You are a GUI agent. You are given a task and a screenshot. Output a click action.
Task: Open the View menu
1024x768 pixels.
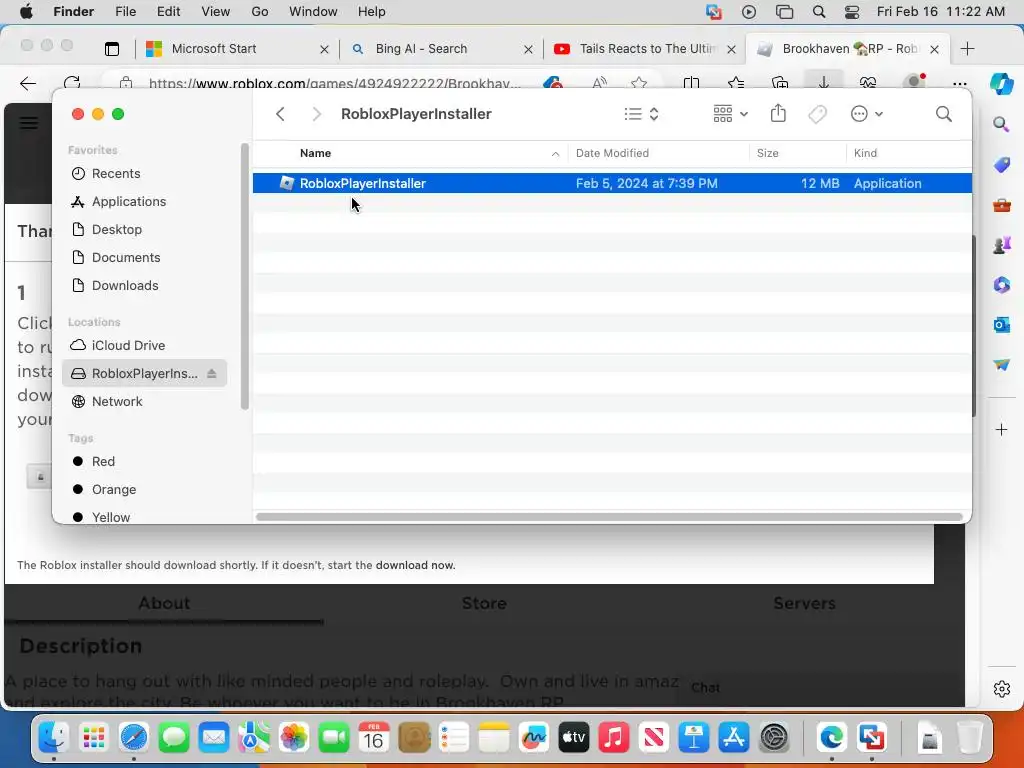click(216, 12)
